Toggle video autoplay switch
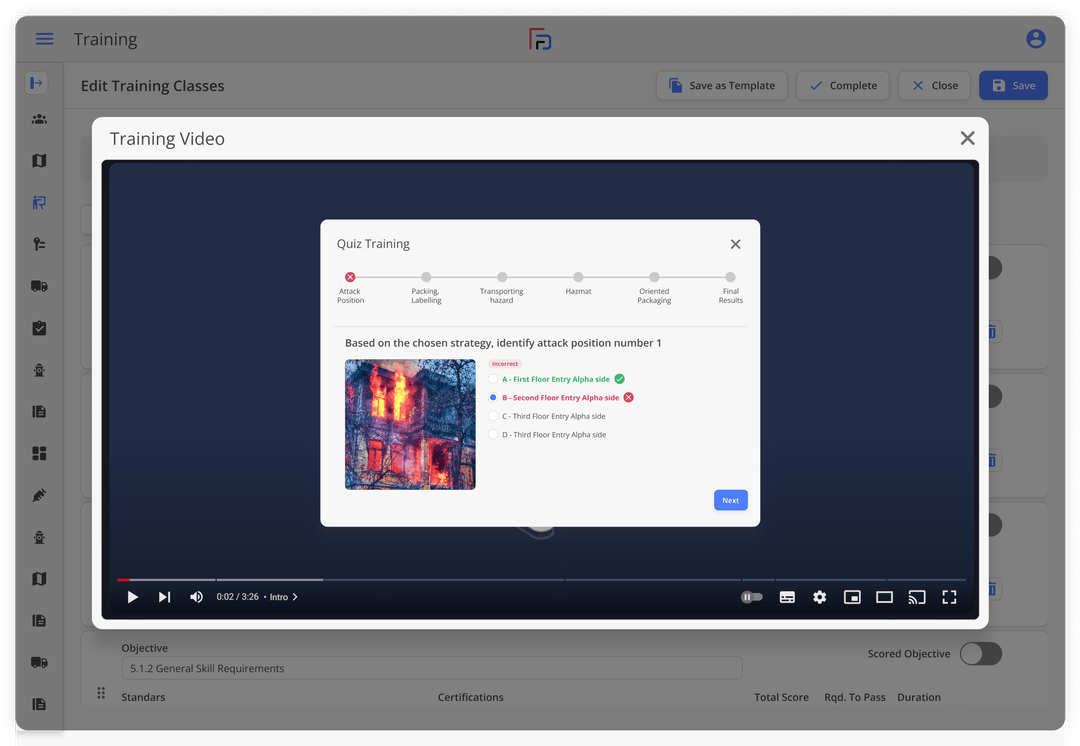 tap(751, 597)
